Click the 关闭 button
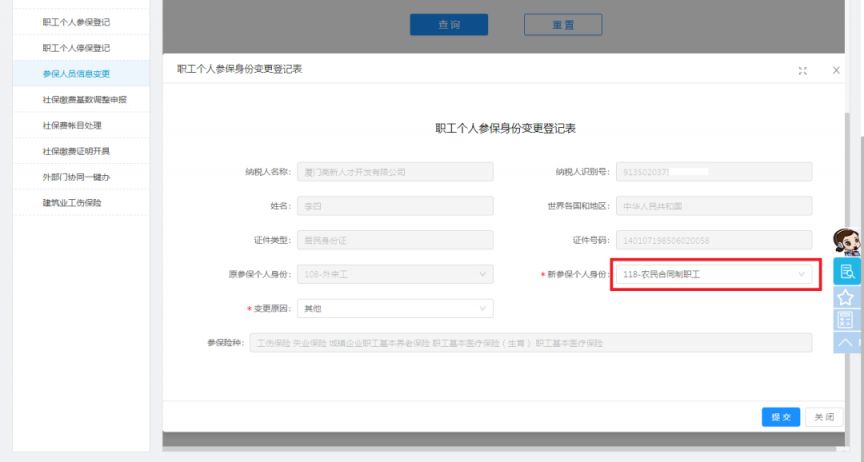The width and height of the screenshot is (864, 462). pos(822,417)
